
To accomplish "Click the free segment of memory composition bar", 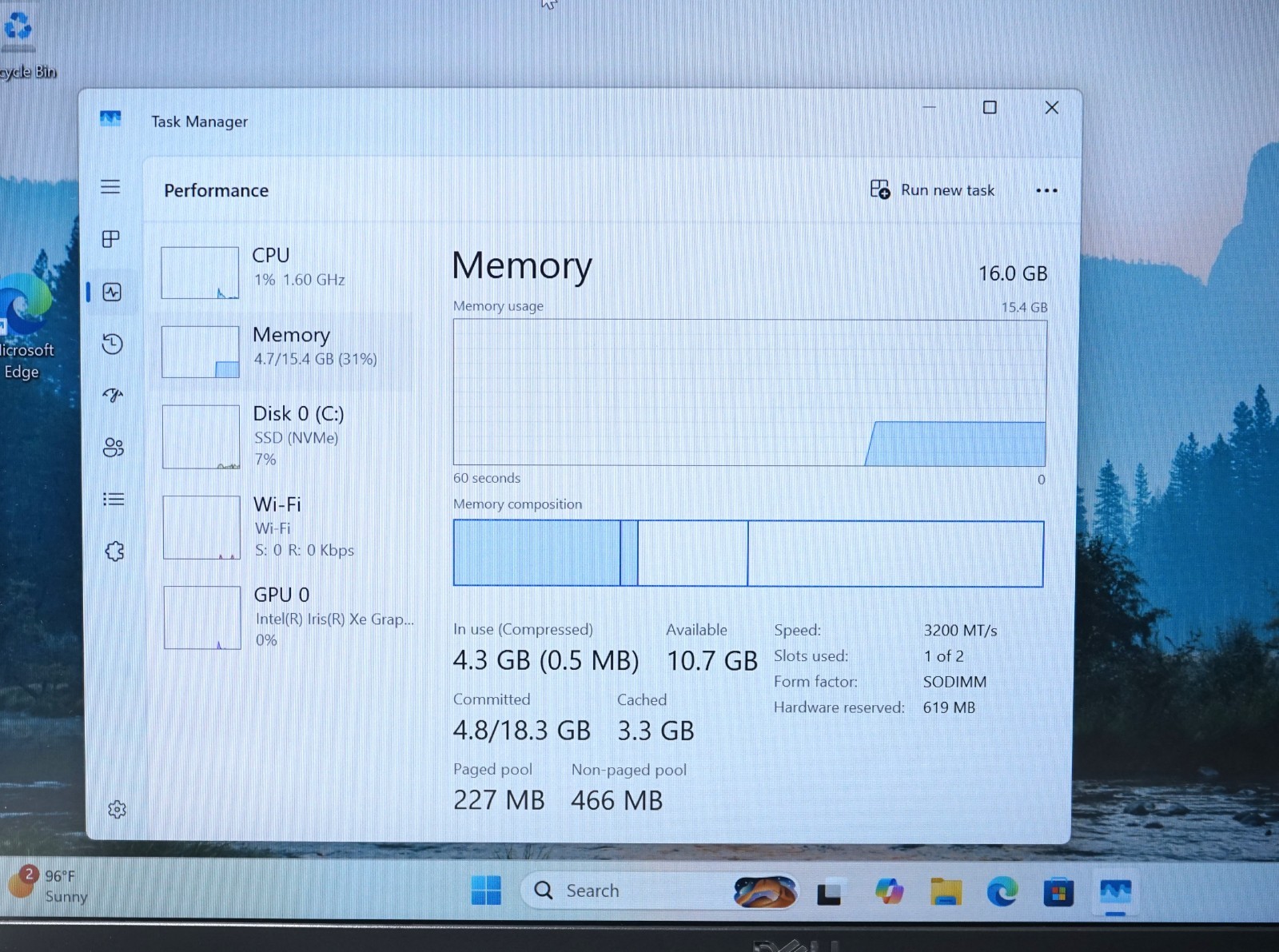I will click(895, 554).
